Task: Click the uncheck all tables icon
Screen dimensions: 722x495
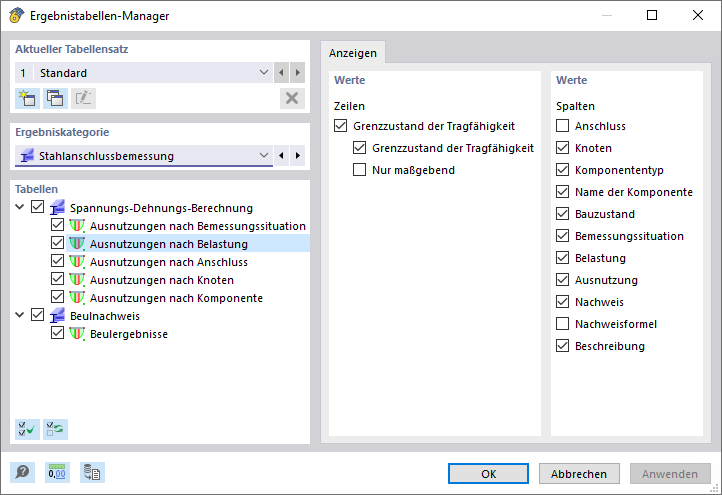Action: coord(55,429)
